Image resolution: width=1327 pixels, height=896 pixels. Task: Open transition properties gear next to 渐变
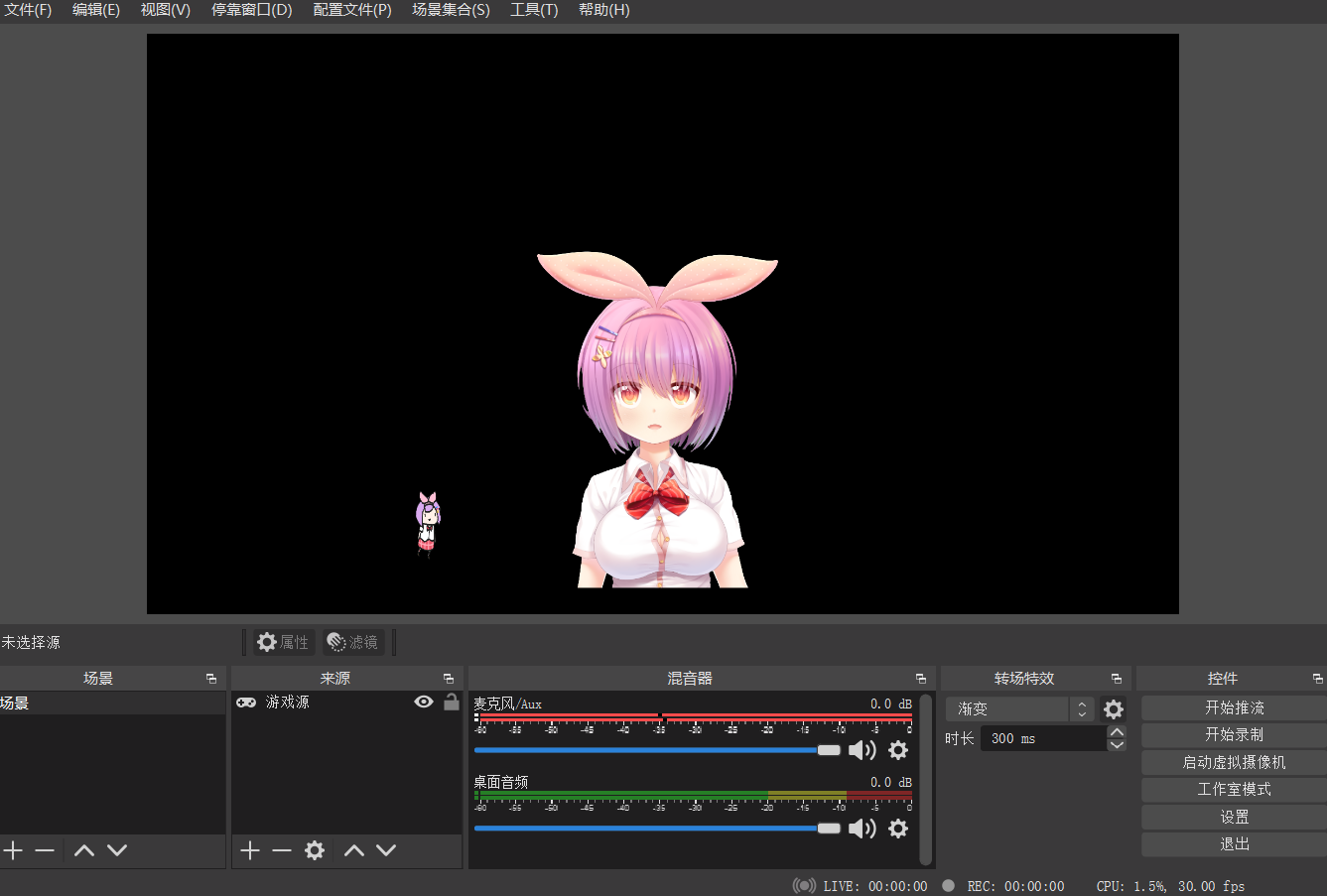(x=1114, y=709)
